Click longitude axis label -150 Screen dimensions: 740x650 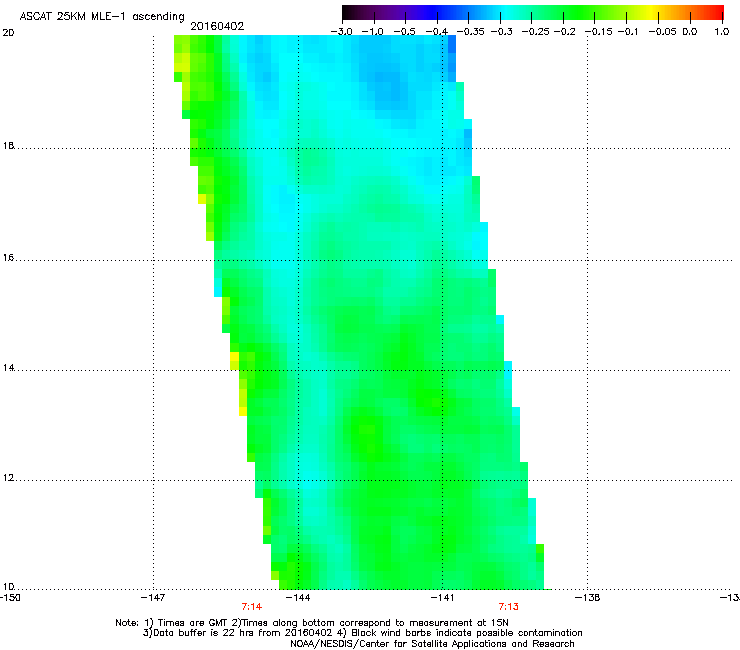point(10,598)
